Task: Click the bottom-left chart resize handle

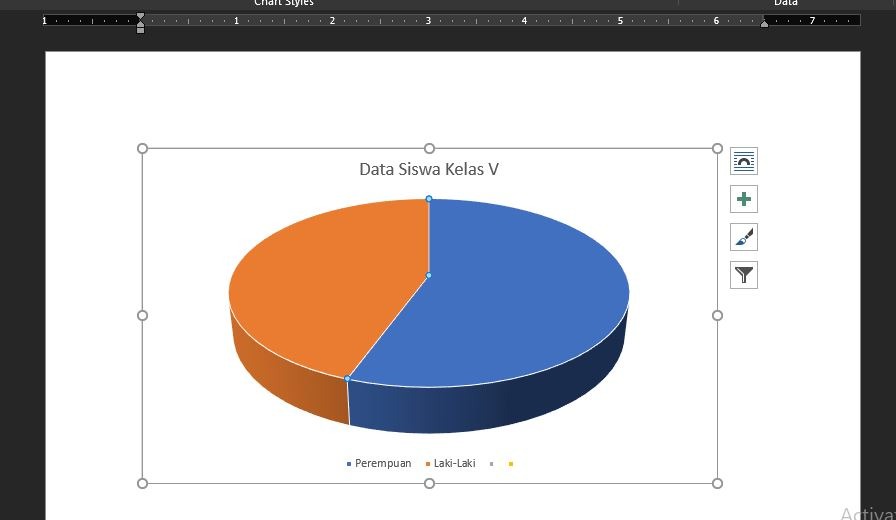Action: (x=142, y=483)
